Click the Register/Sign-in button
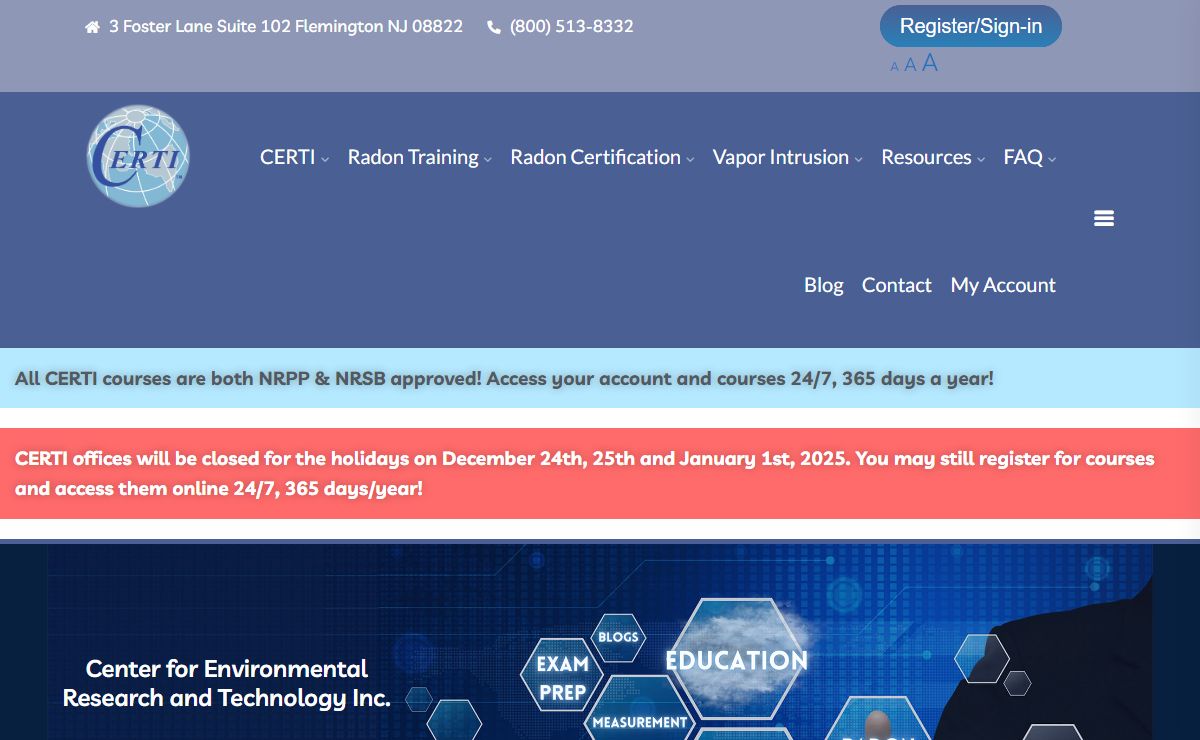Image resolution: width=1200 pixels, height=740 pixels. pyautogui.click(x=970, y=26)
